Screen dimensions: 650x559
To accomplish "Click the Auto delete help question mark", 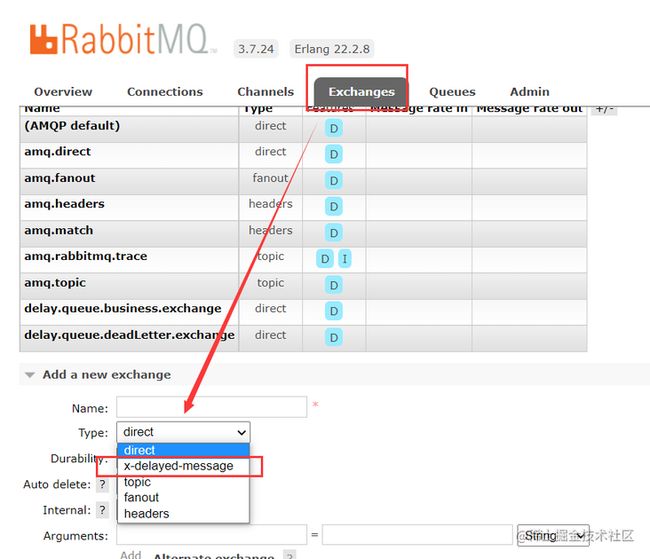I will [x=102, y=484].
